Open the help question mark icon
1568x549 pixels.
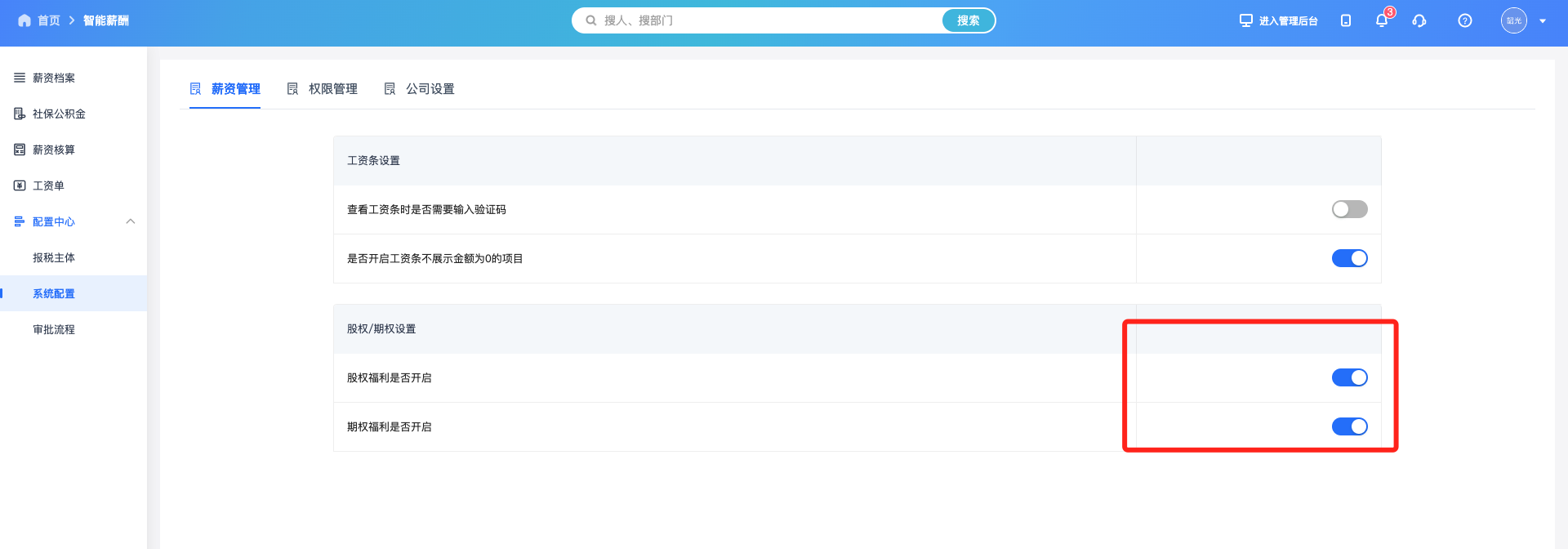pyautogui.click(x=1465, y=20)
